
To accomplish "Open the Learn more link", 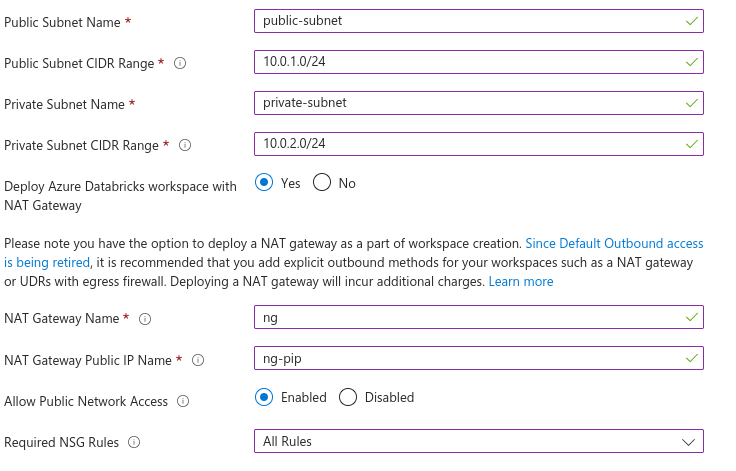I will pos(520,282).
